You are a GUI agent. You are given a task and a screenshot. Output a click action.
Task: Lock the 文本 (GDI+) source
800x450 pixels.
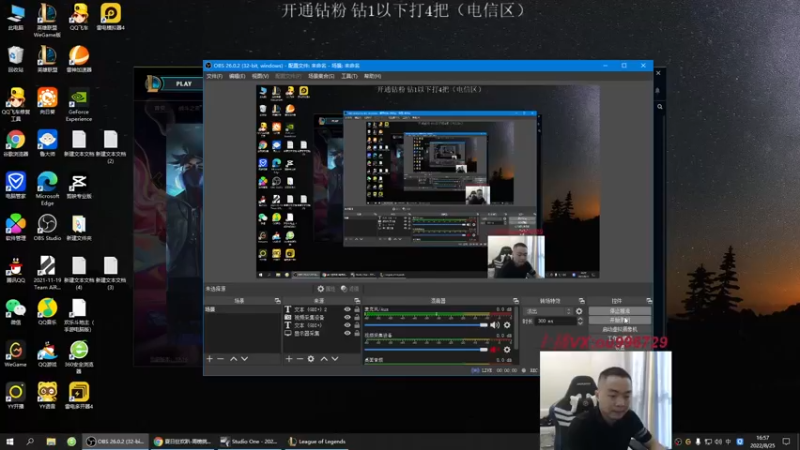[x=357, y=325]
